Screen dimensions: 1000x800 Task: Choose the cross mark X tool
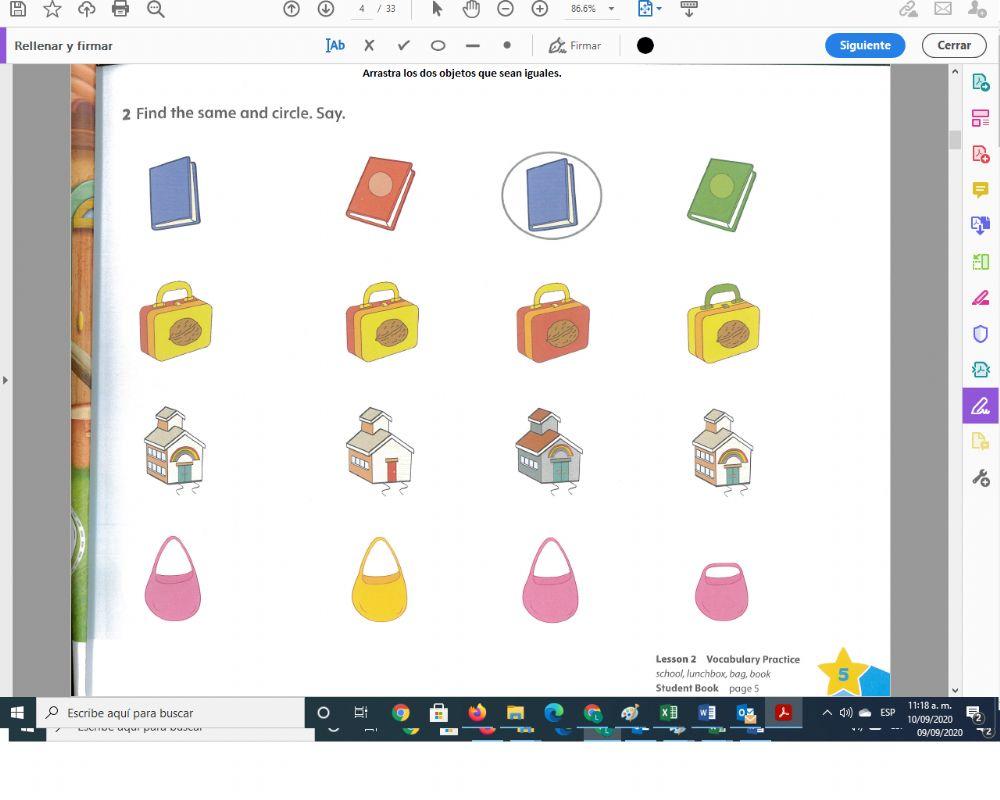click(369, 45)
